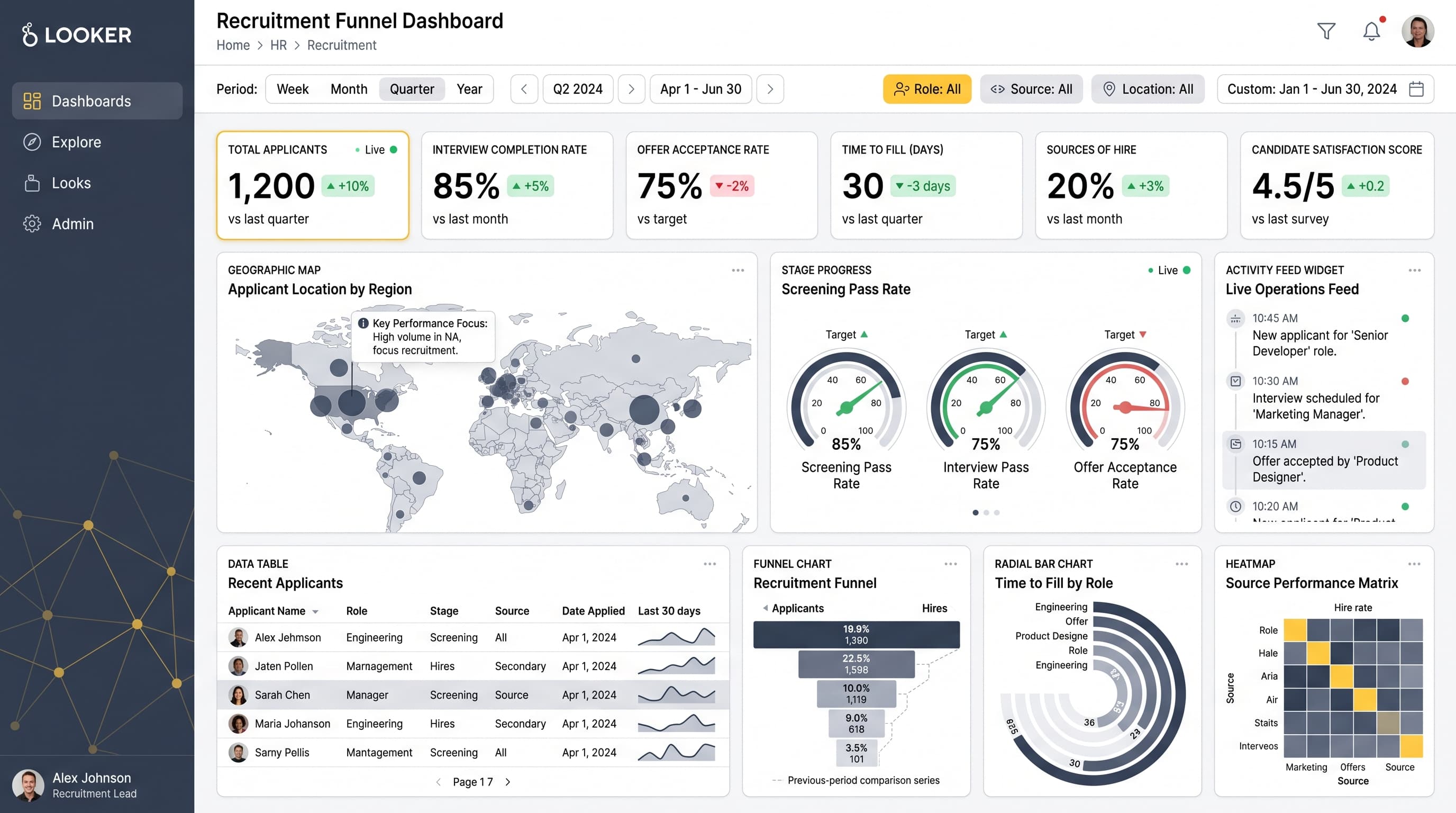Open Heatmap widget options menu
The height and width of the screenshot is (813, 1456).
coord(1414,564)
